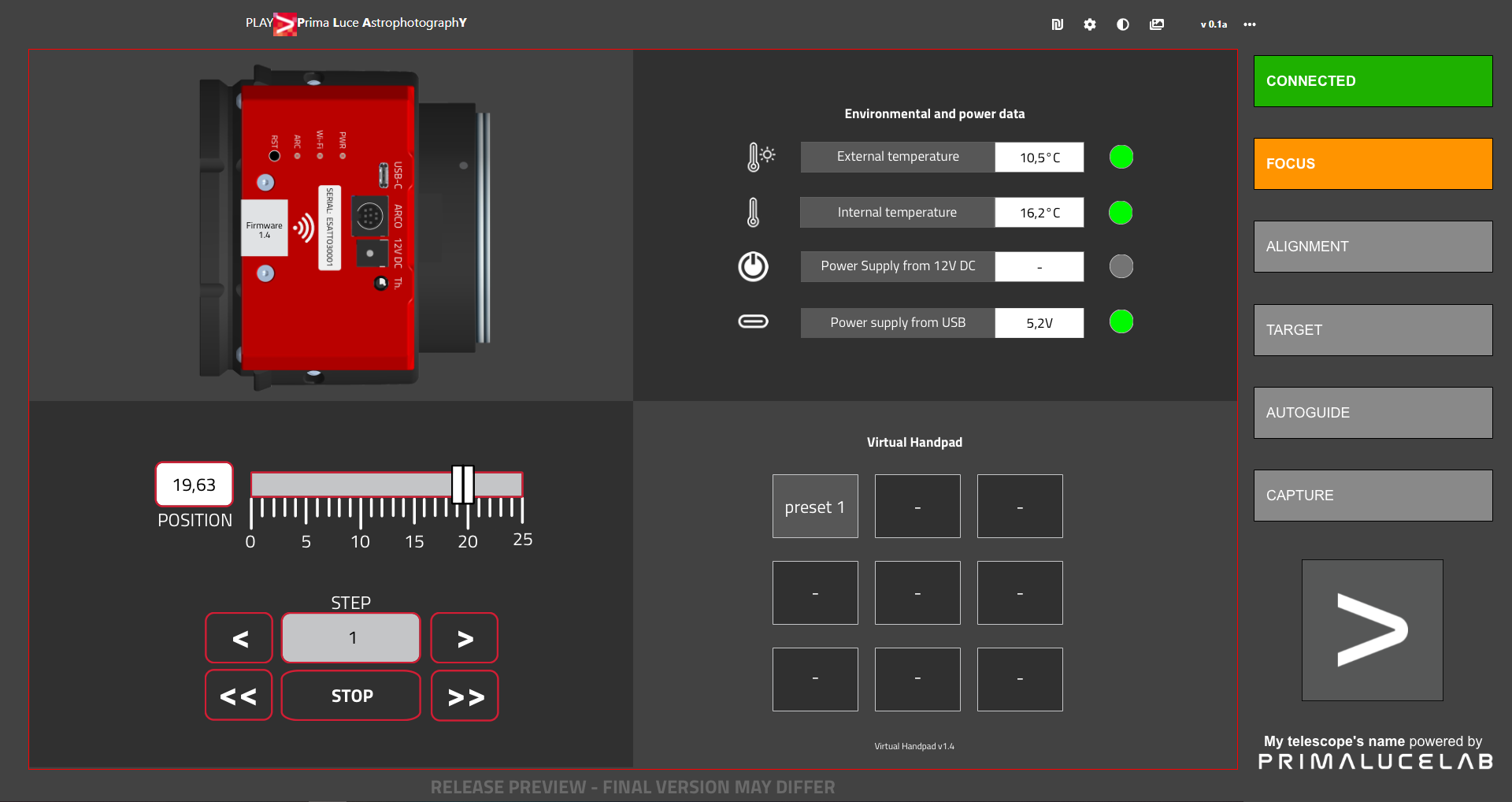
Task: Click the large PLAY arrow logo tile
Action: pyautogui.click(x=1372, y=630)
